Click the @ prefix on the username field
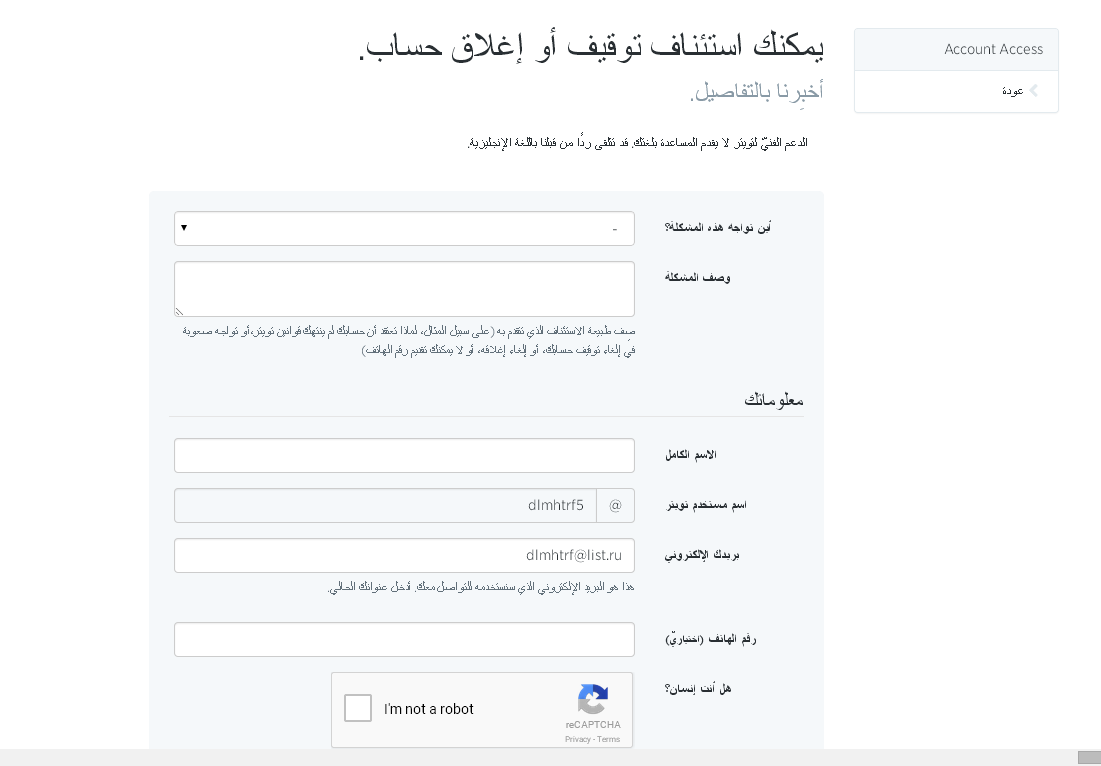Image resolution: width=1101 pixels, height=766 pixels. tap(615, 506)
